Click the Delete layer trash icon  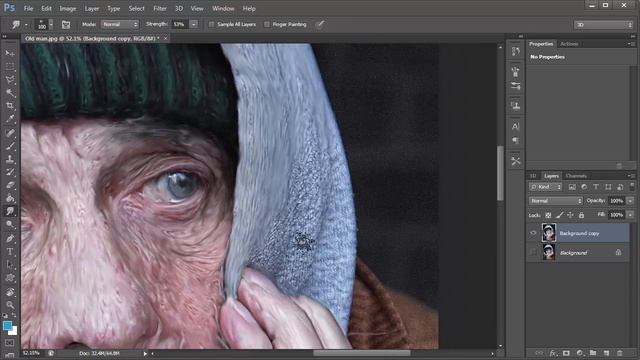[620, 353]
